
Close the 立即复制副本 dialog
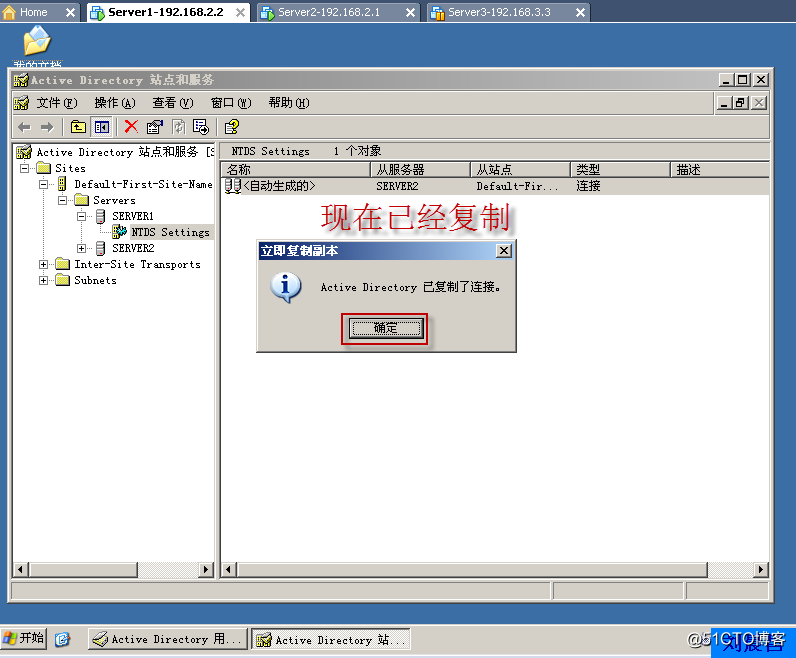(503, 251)
